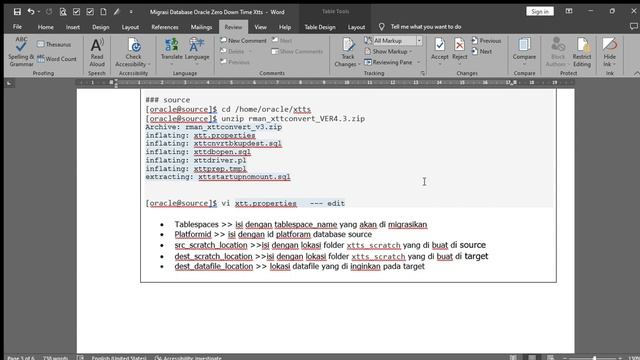Click the tab selector at ruler left

[10, 83]
